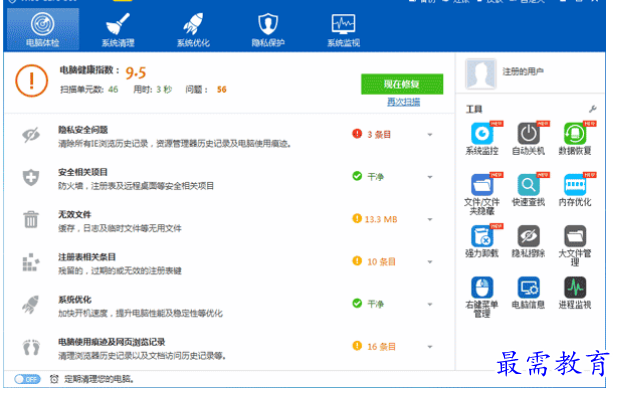Click the rocket icon in the 系统优化 row

point(31,304)
